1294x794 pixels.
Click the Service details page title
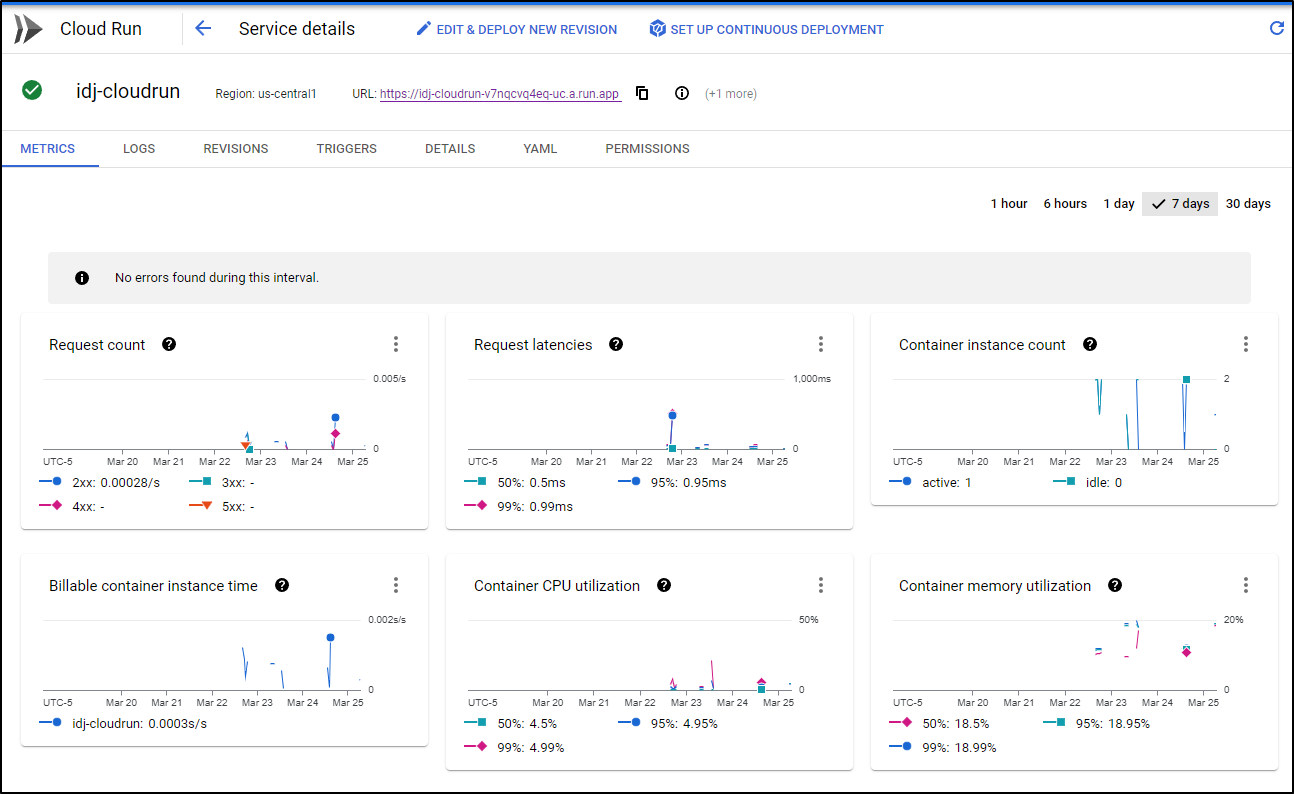click(x=297, y=29)
